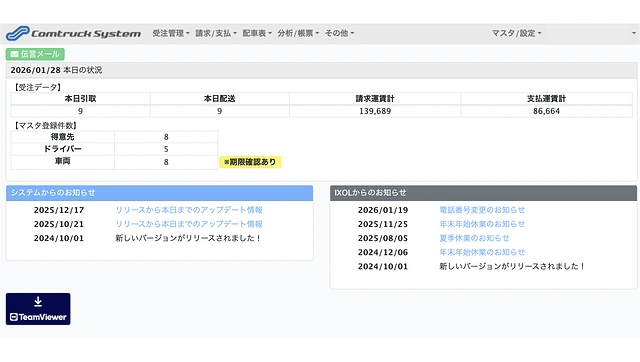
Task: Open the 2024/12/06 年末年始休業のお知らせ link
Action: pyautogui.click(x=482, y=252)
